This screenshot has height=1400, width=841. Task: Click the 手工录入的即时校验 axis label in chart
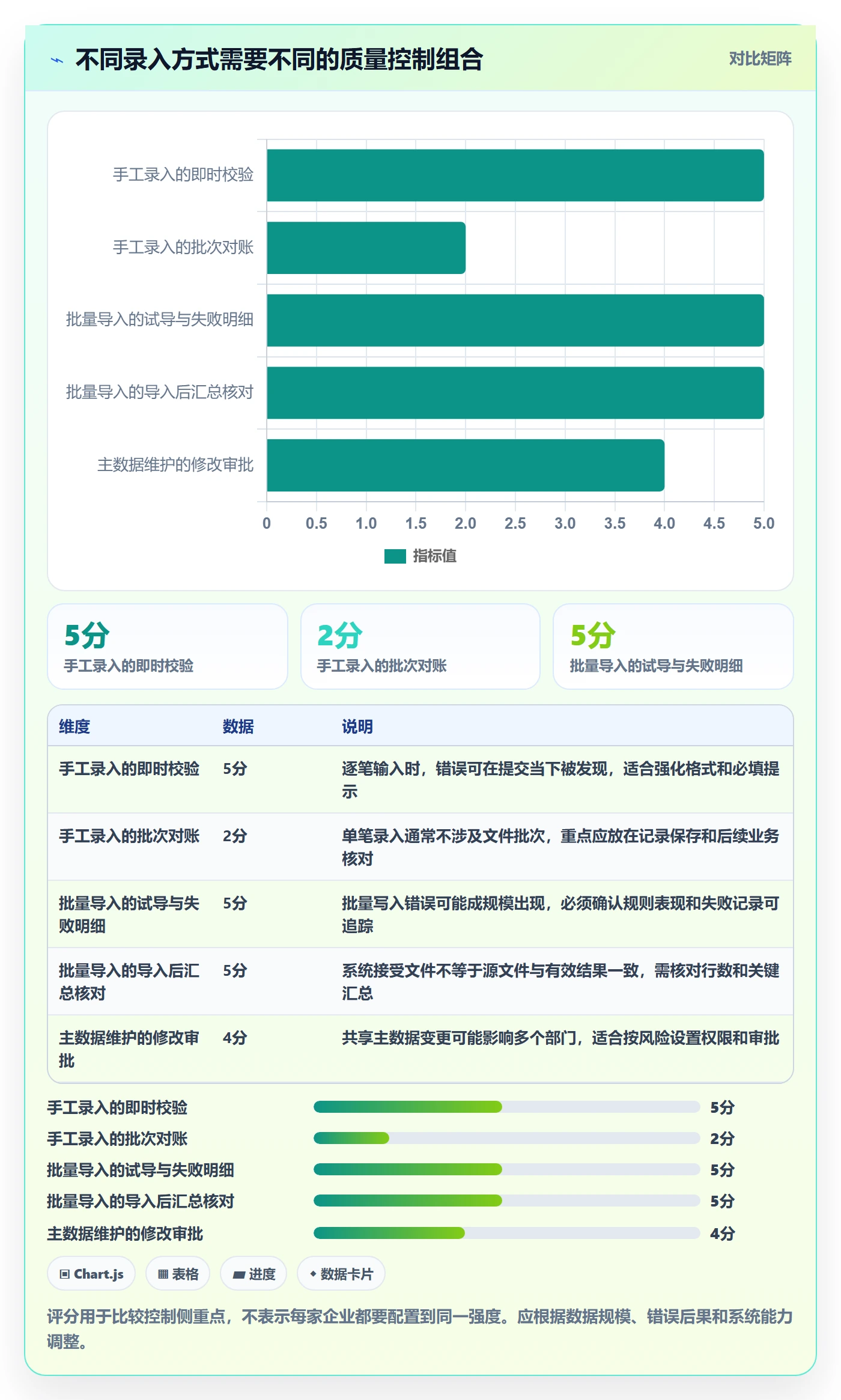pos(183,175)
